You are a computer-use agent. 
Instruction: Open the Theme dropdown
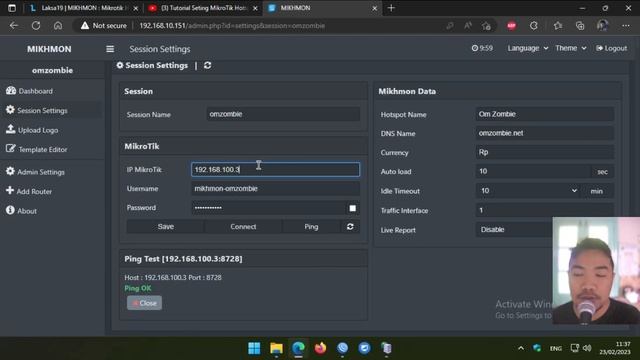(571, 48)
